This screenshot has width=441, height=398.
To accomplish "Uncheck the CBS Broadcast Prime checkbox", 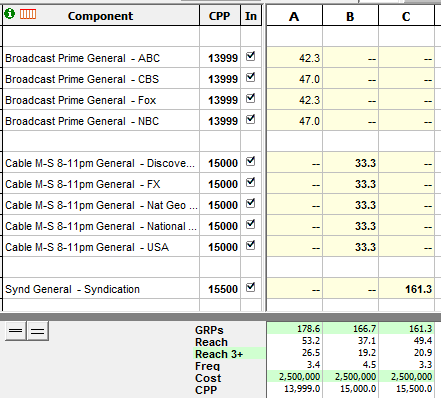I will (x=250, y=77).
